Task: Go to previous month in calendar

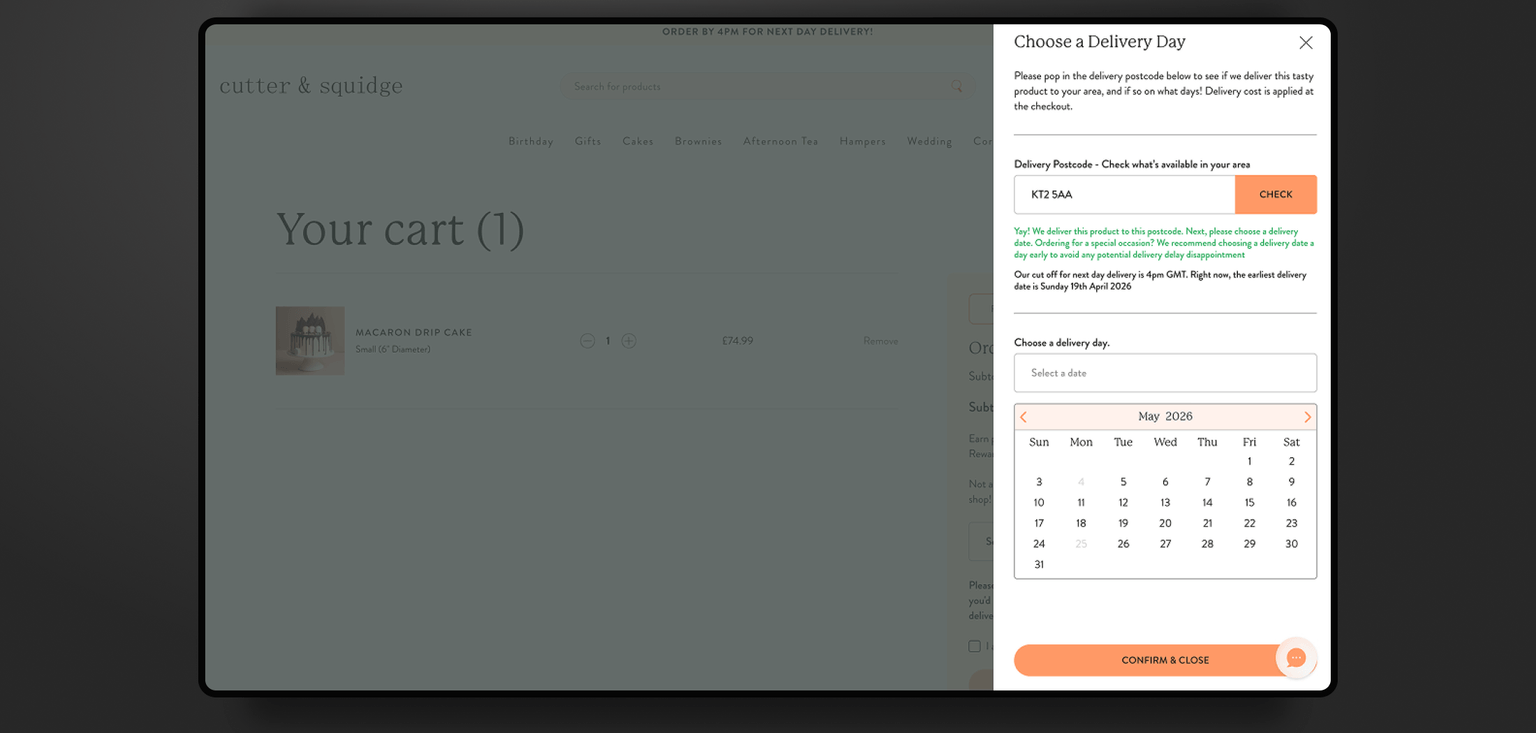Action: click(1023, 417)
